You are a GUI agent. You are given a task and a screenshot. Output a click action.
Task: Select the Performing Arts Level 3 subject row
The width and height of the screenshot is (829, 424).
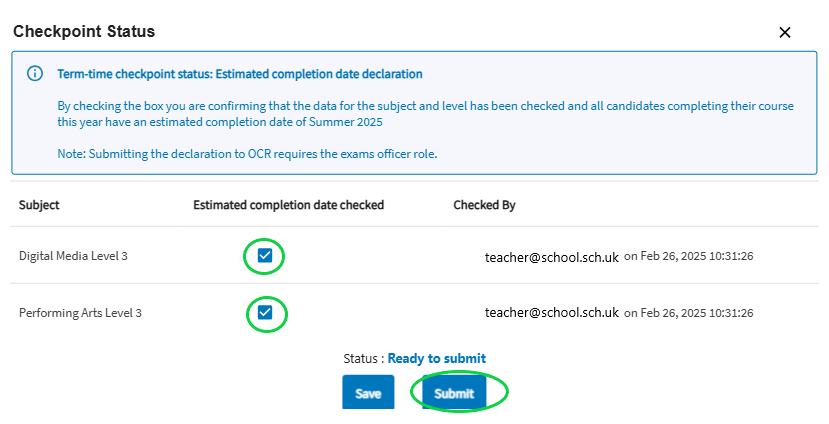coord(414,312)
